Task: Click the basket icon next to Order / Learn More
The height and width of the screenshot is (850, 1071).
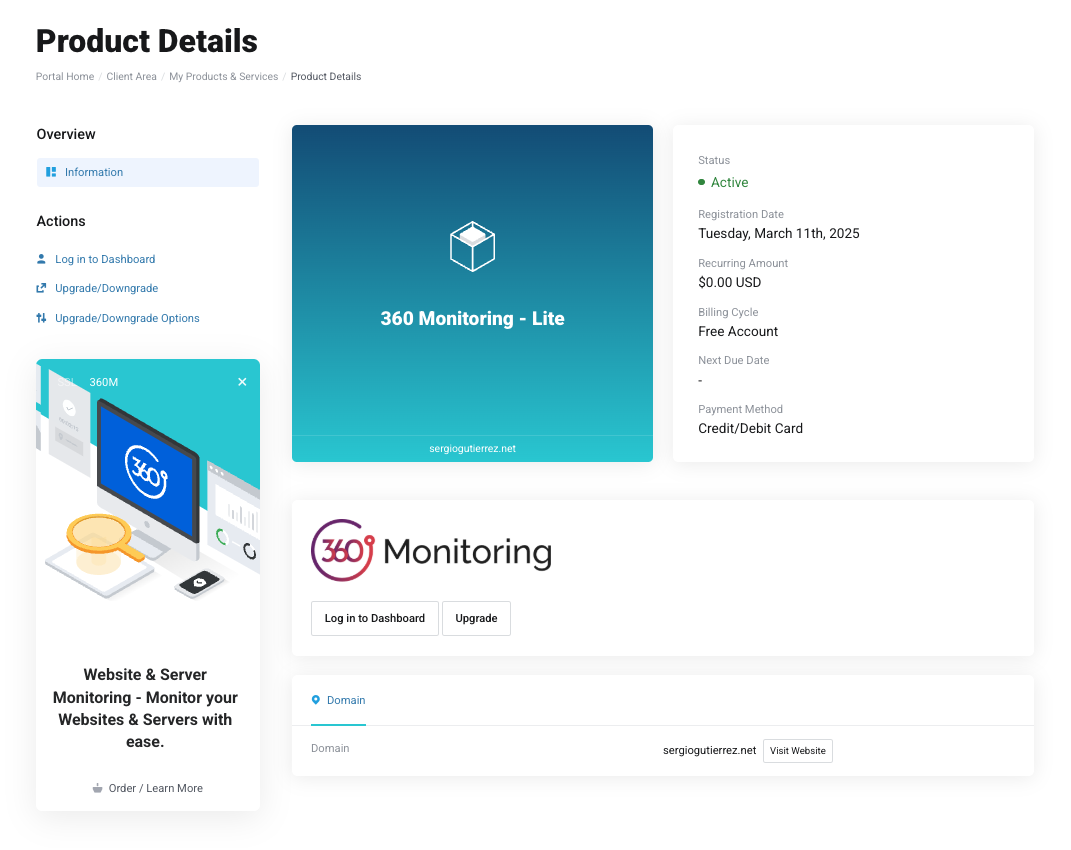Action: click(98, 788)
